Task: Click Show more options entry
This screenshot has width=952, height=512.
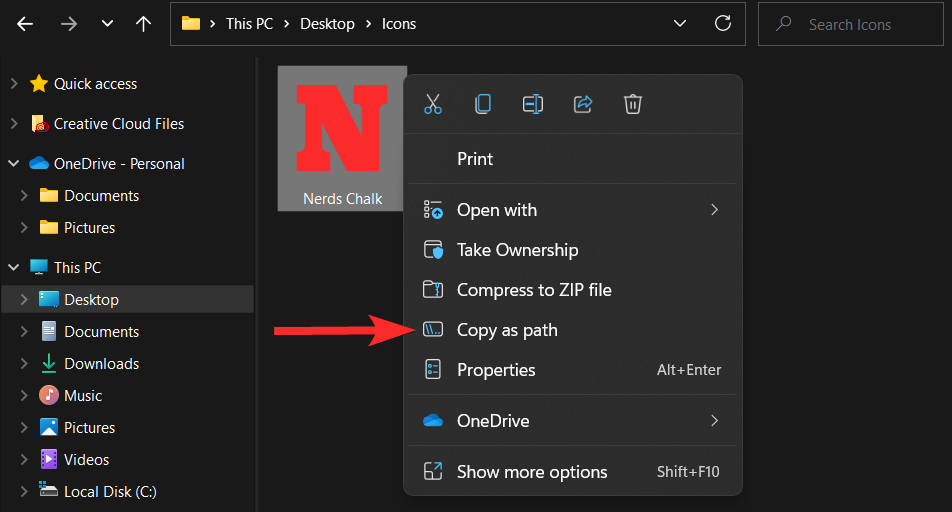Action: tap(532, 472)
